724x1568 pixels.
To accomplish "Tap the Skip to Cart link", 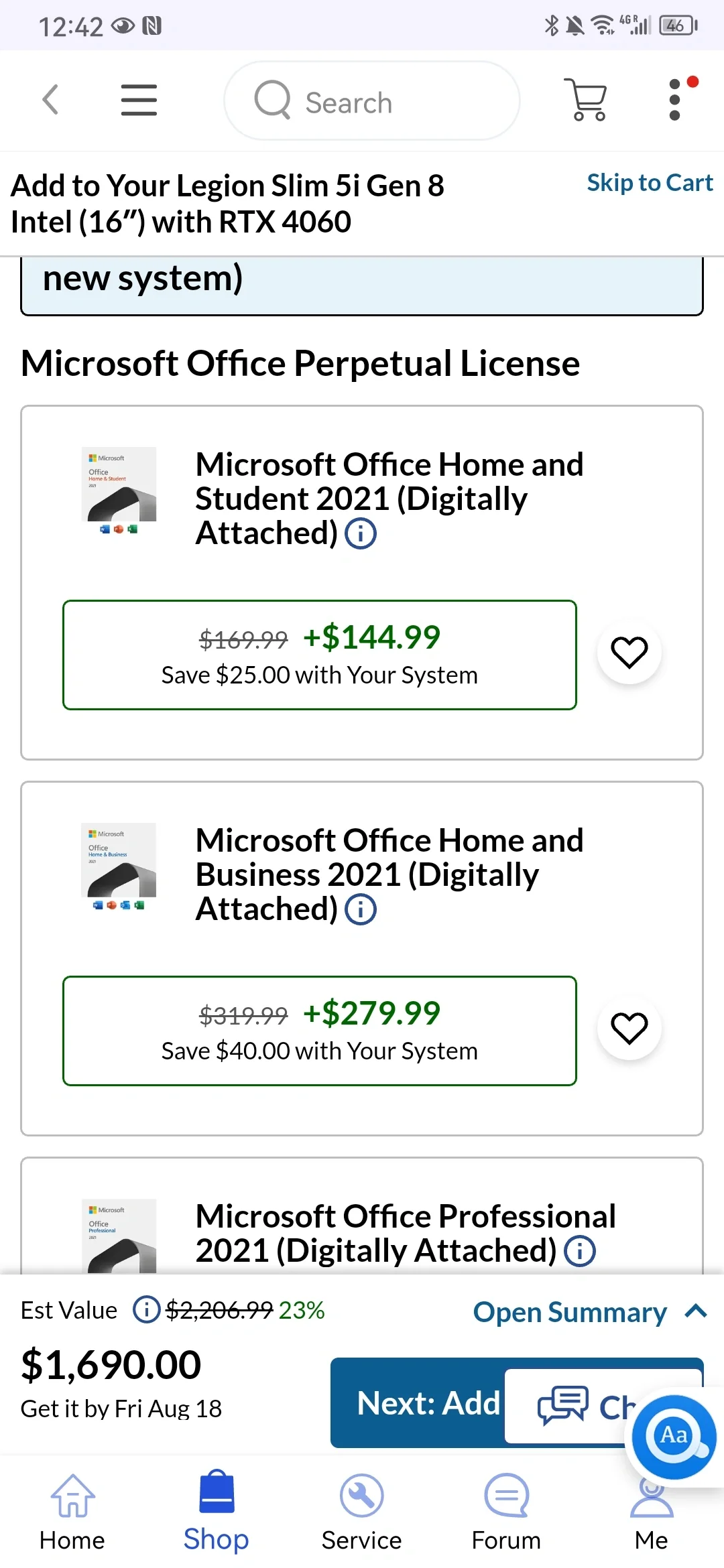I will [x=650, y=183].
